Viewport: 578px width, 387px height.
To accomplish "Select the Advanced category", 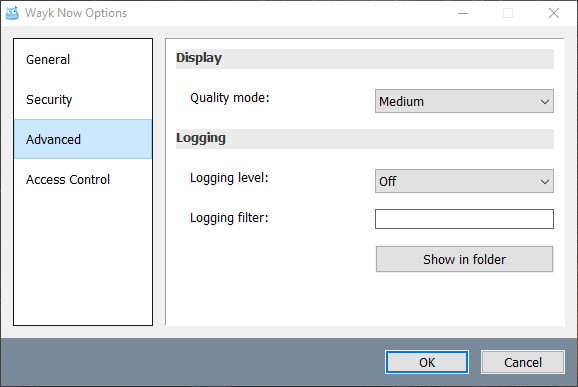I will (x=83, y=139).
